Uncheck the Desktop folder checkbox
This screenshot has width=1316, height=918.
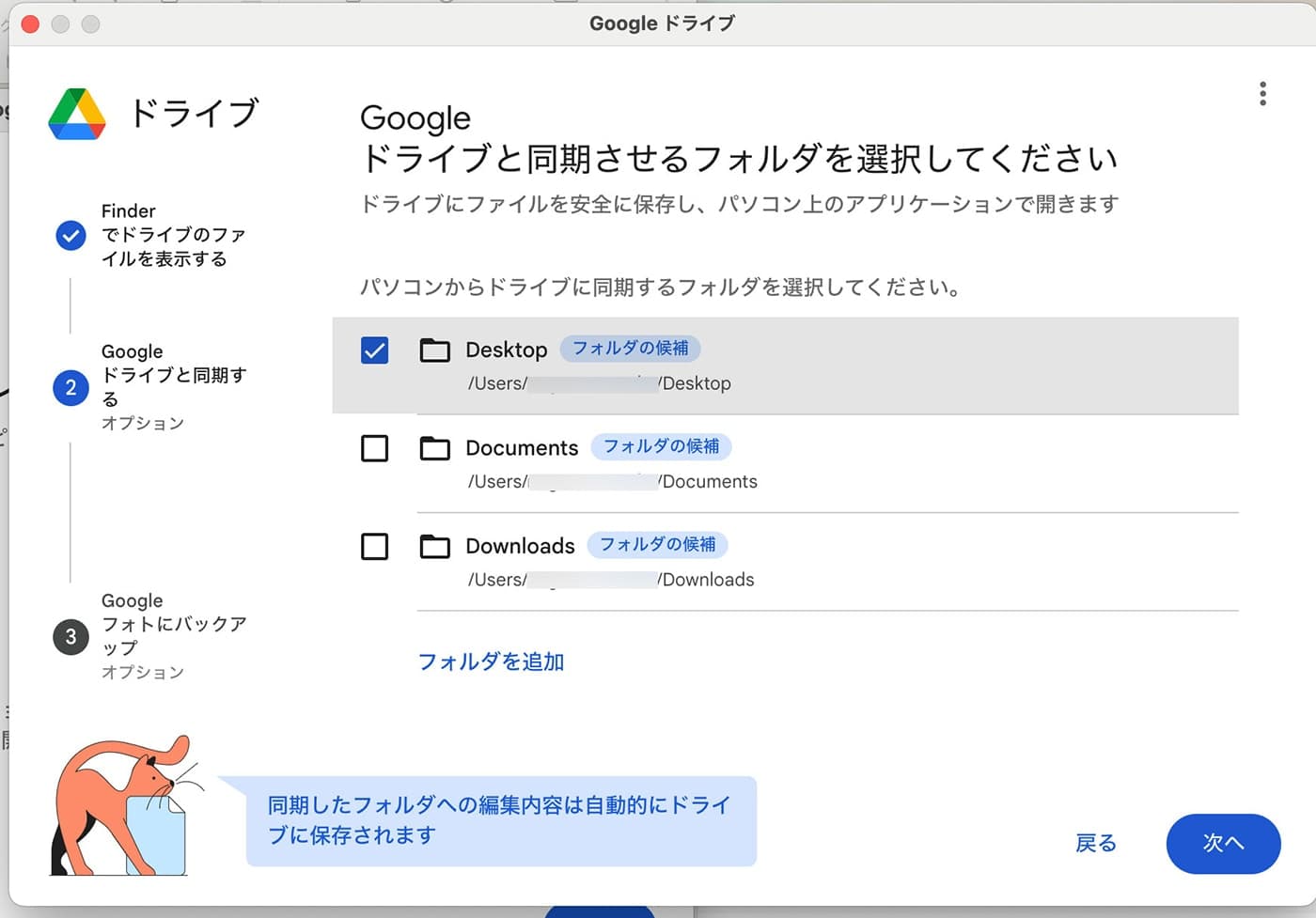tap(374, 350)
